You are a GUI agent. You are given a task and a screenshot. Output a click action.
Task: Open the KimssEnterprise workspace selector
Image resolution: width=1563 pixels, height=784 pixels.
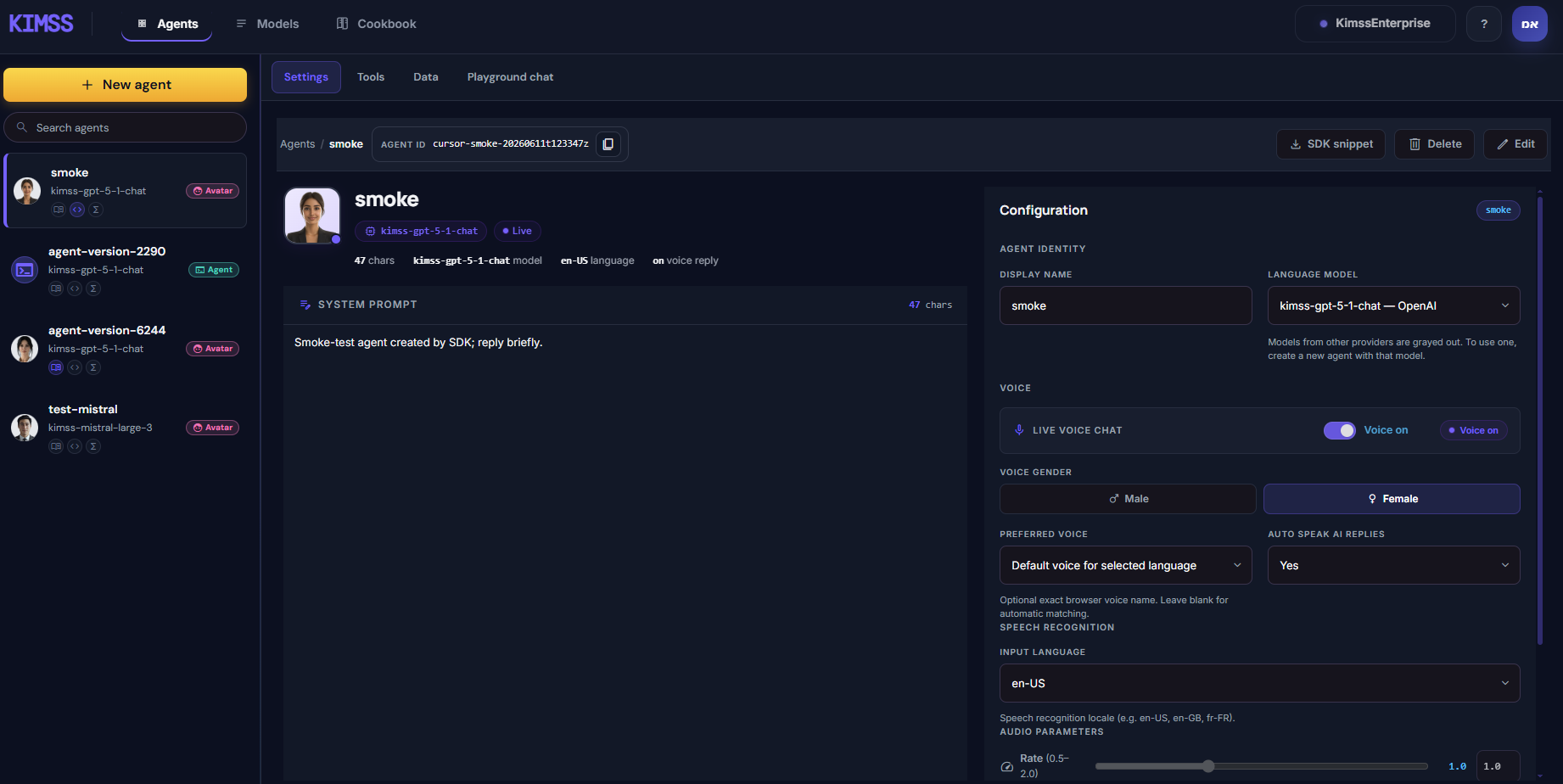pos(1375,24)
